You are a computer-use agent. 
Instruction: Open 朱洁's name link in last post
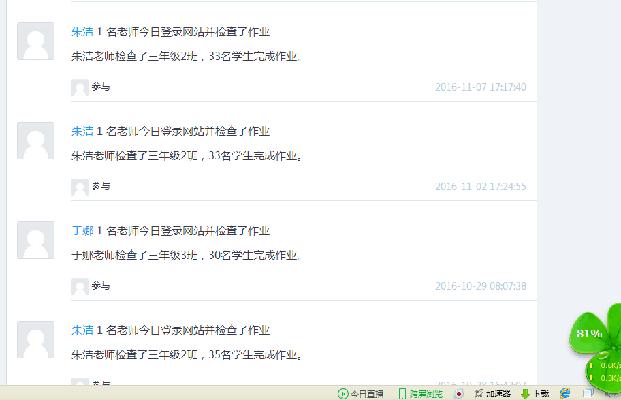82,330
